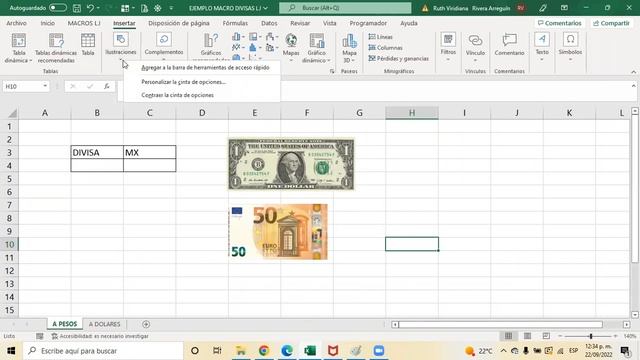This screenshot has height=360, width=640.
Task: Click the insert function fx icon
Action: pyautogui.click(x=107, y=86)
